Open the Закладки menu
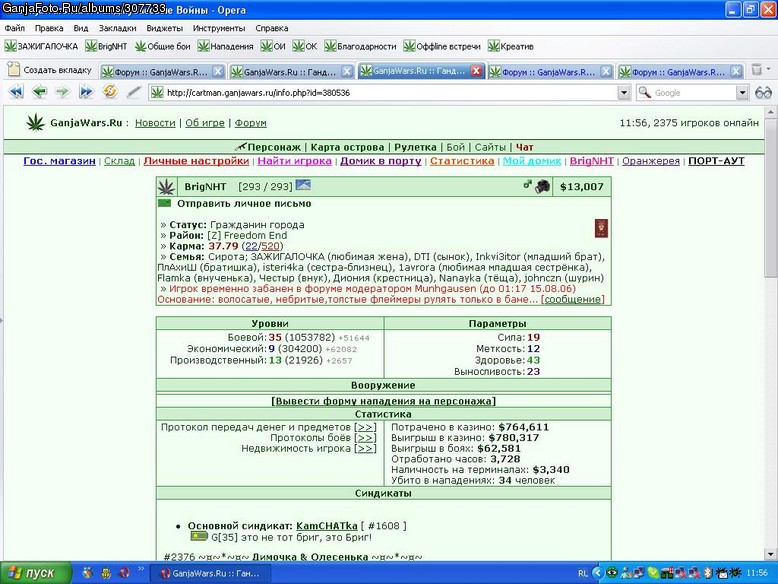The image size is (778, 584). (x=117, y=28)
